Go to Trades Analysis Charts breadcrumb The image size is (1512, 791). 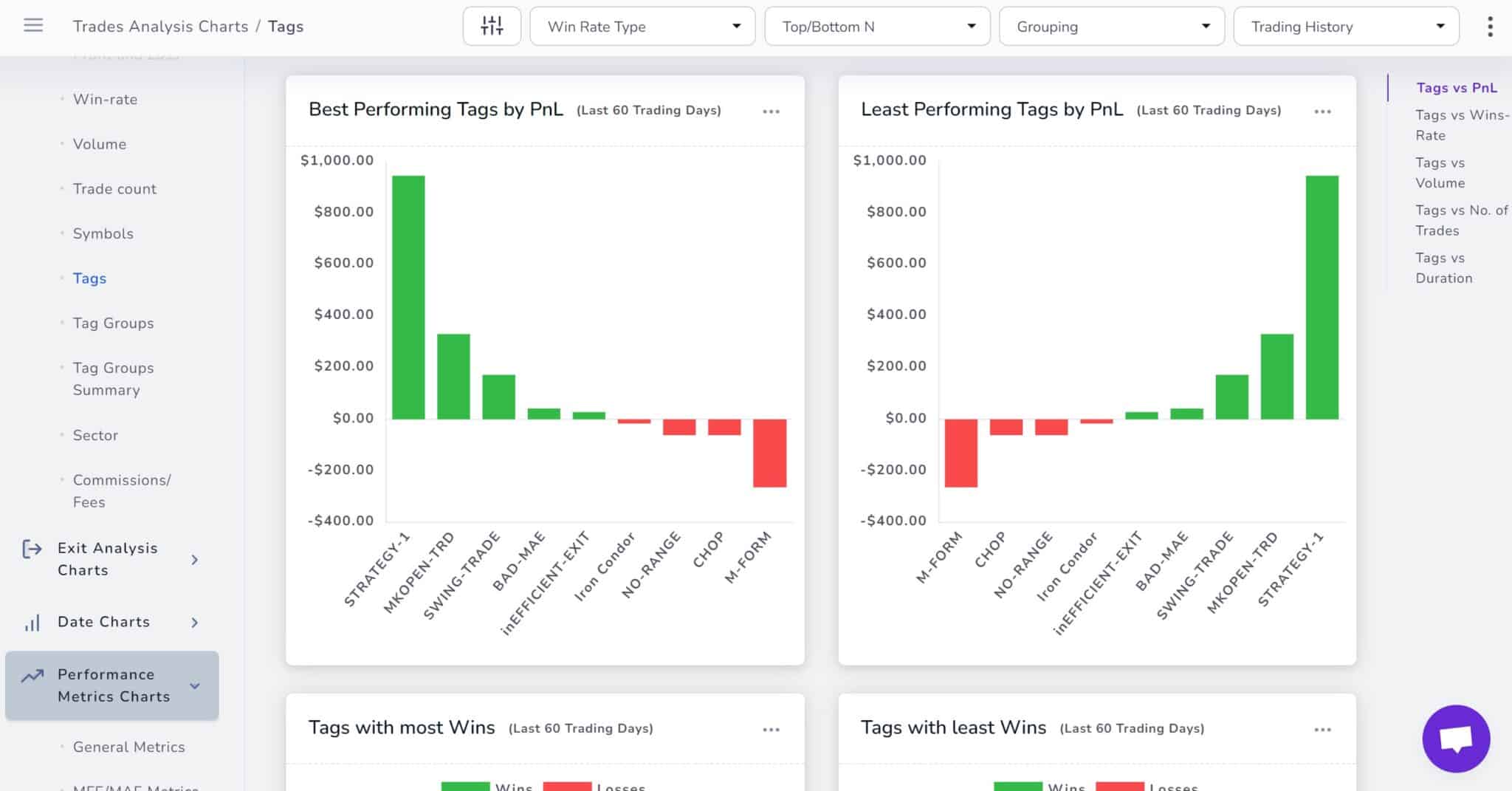(159, 26)
